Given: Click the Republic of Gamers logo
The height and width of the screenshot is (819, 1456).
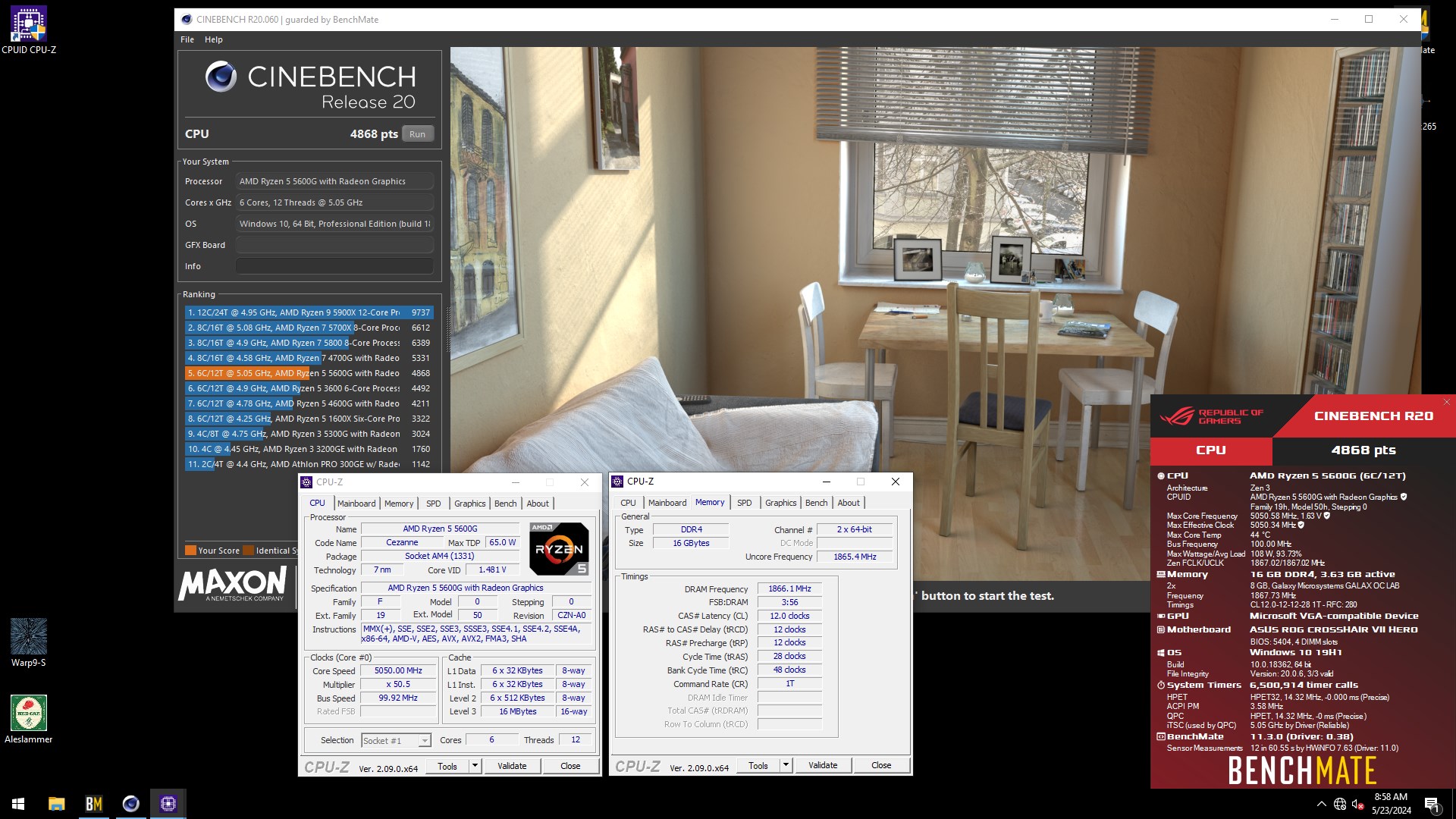Looking at the screenshot, I should (x=1212, y=416).
